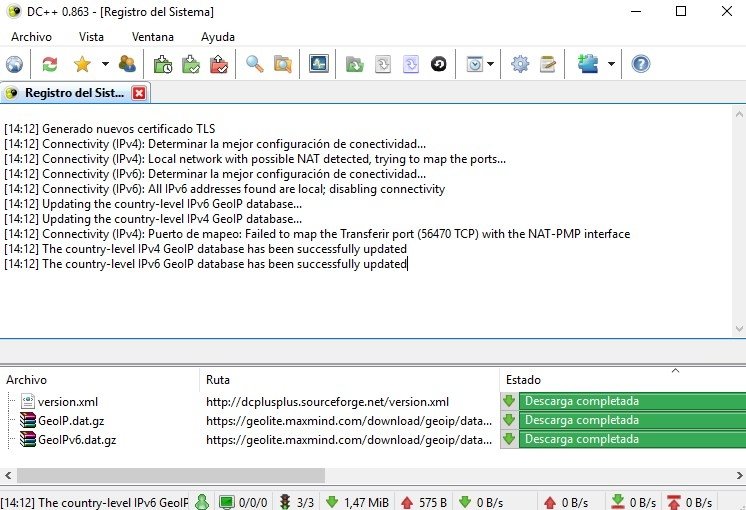Expand dropdown arrow beside the clock icon
The height and width of the screenshot is (510, 746).
coord(491,64)
